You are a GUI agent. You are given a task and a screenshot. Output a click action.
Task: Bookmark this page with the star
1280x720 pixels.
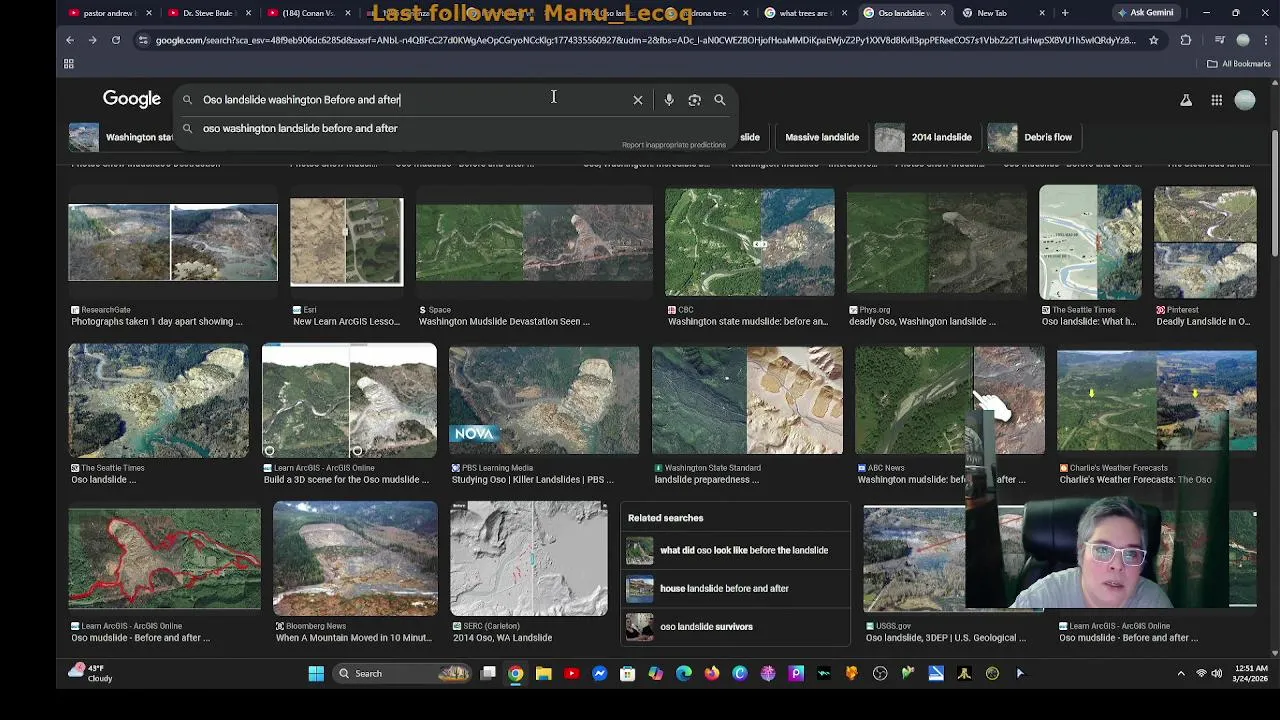[1154, 40]
